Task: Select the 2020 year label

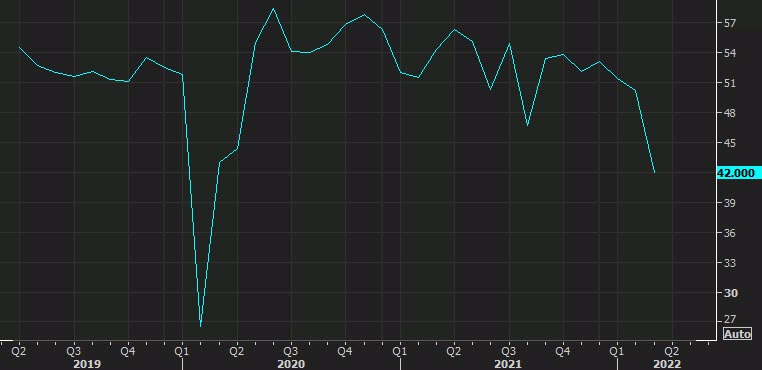Action: tap(291, 364)
